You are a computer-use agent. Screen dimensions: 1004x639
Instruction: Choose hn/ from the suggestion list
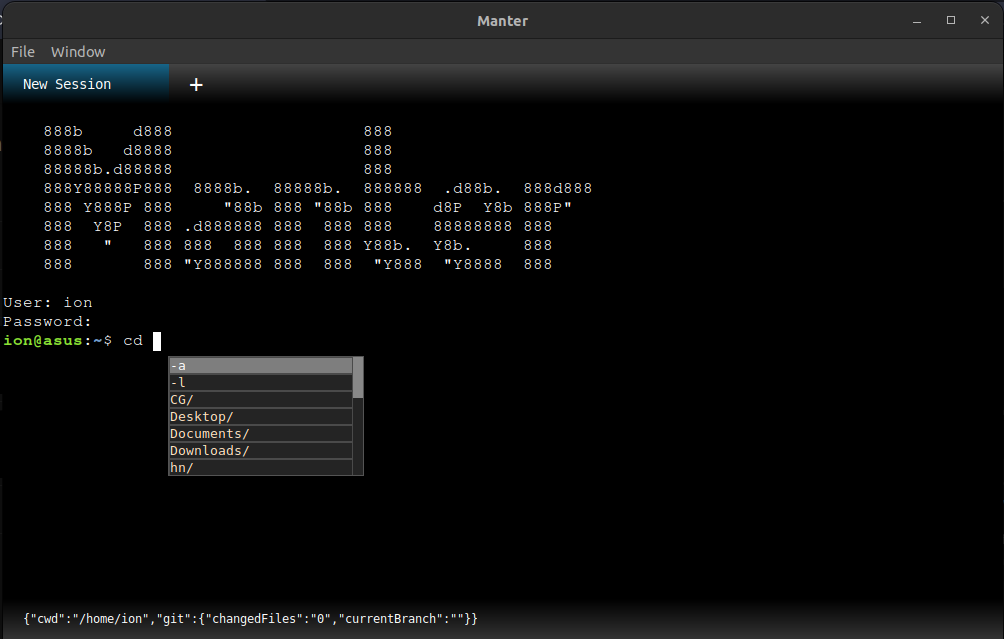pos(261,467)
